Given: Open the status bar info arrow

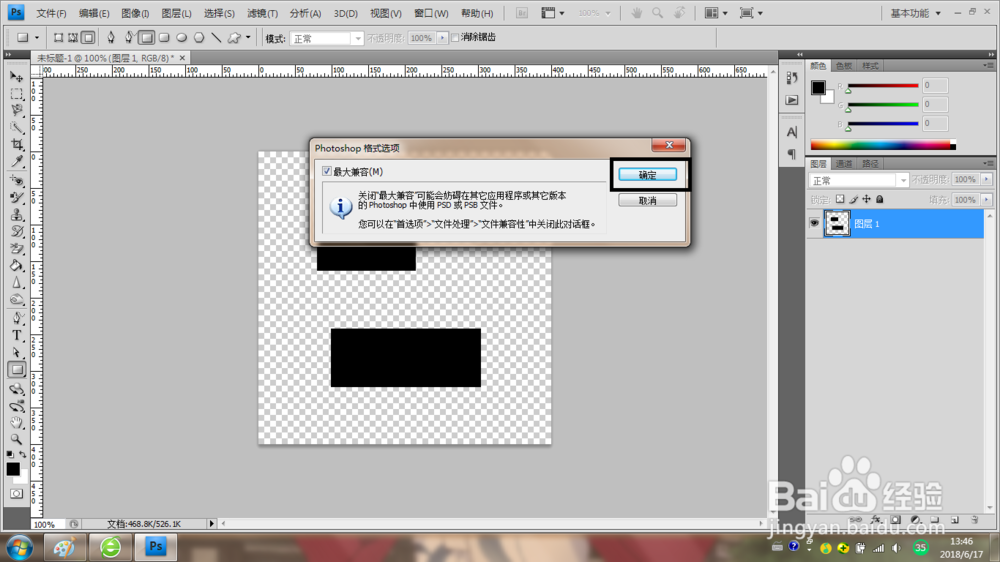Looking at the screenshot, I should coord(212,524).
